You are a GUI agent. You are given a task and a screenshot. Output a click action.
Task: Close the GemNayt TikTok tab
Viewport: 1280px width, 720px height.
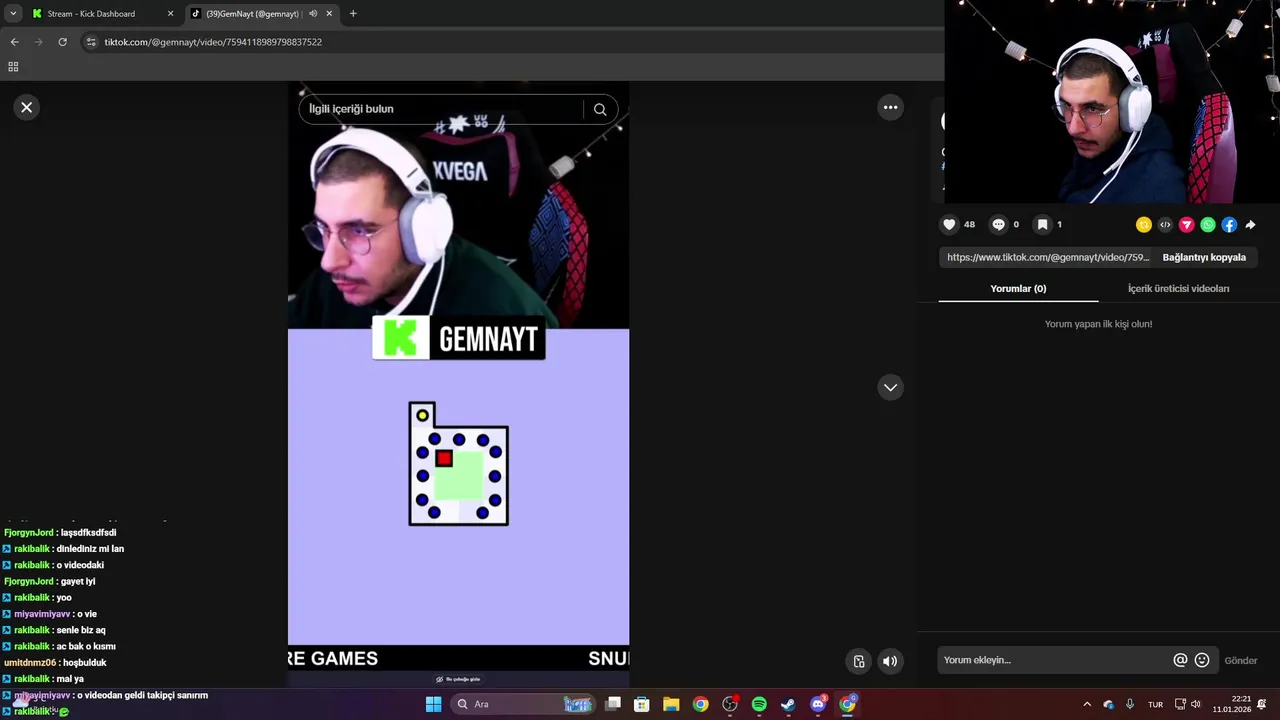pos(329,14)
